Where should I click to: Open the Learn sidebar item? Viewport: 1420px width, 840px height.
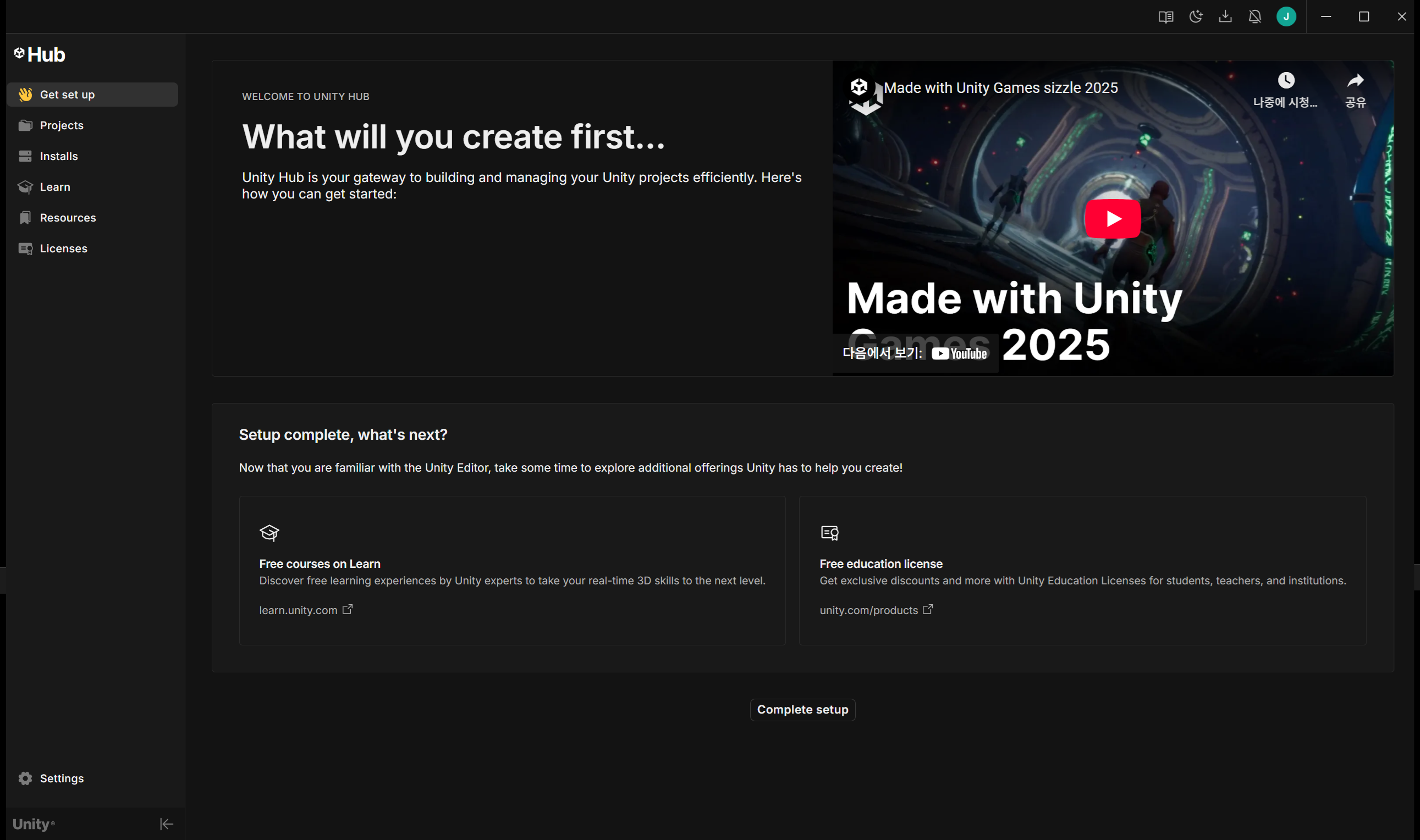[55, 187]
